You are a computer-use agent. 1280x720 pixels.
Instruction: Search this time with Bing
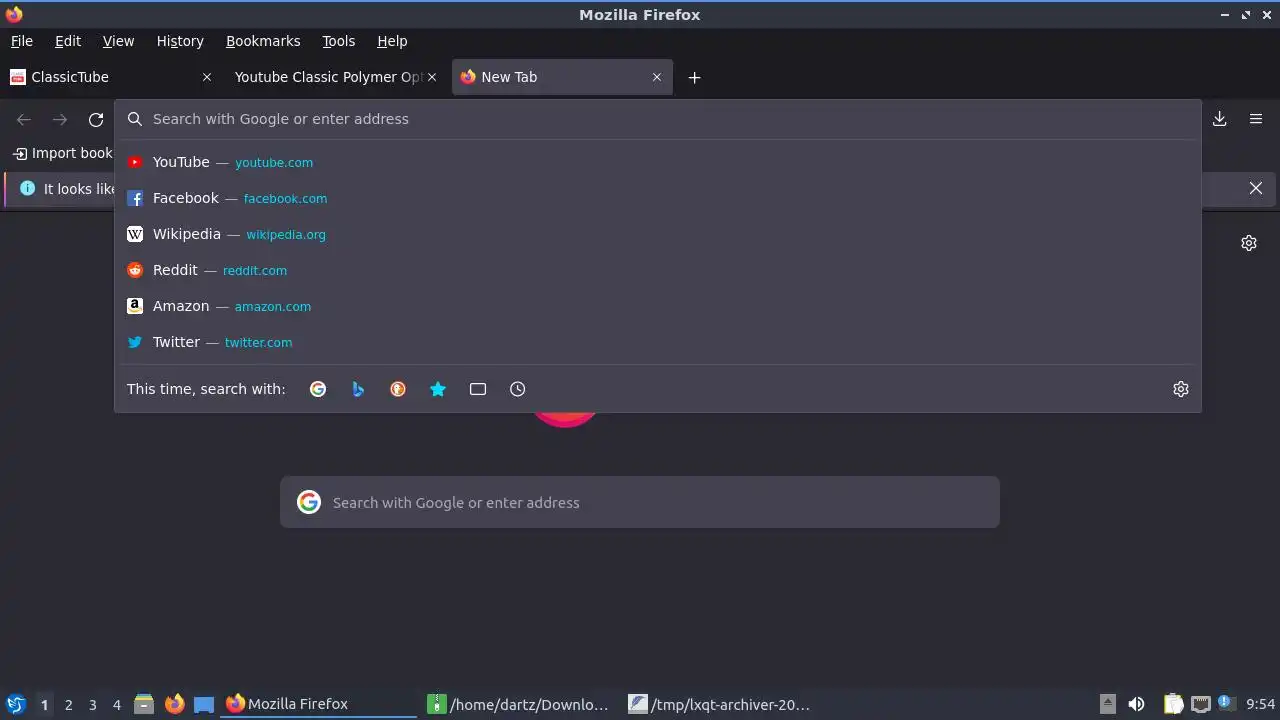tap(358, 389)
